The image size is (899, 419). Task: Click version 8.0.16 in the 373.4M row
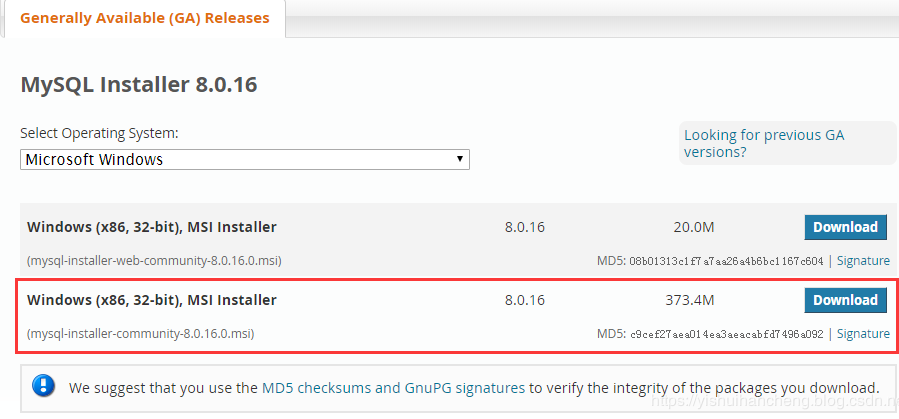(x=525, y=300)
